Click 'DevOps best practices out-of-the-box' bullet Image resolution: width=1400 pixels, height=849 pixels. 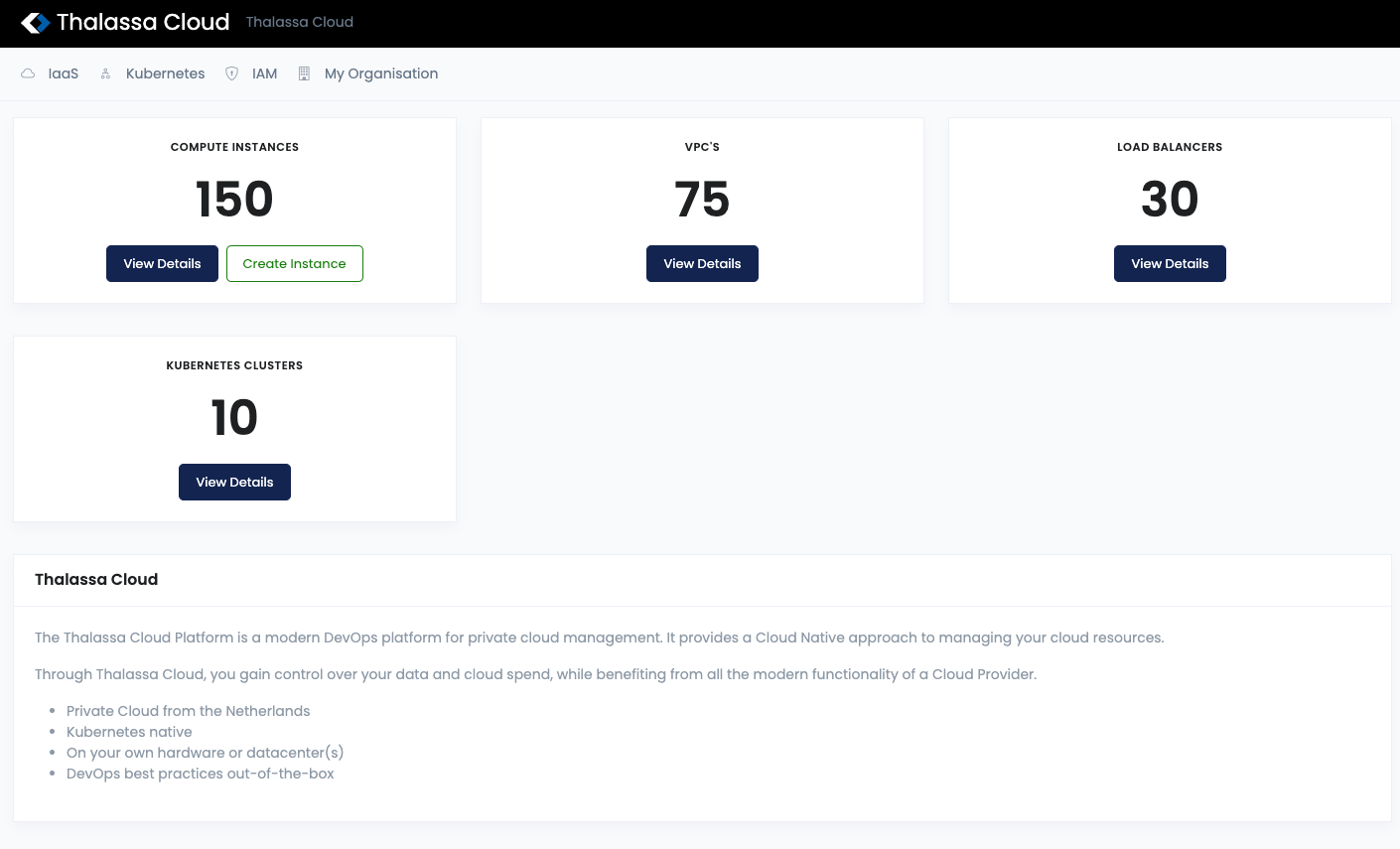coord(201,774)
